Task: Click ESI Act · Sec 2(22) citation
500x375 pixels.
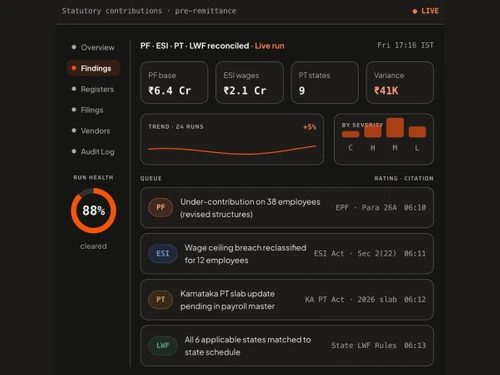Action: (355, 254)
